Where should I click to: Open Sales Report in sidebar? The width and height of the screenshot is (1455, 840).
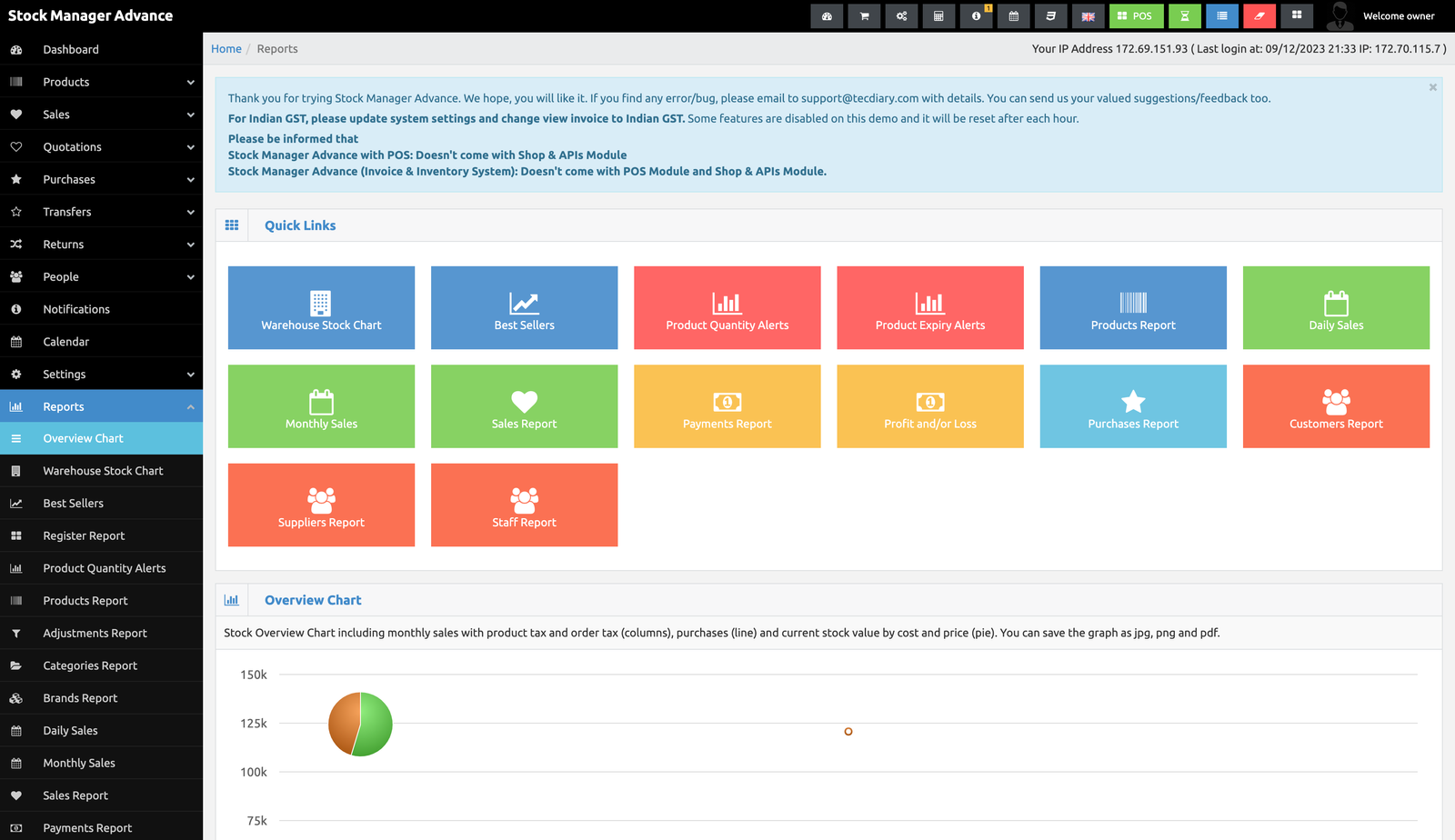click(101, 795)
